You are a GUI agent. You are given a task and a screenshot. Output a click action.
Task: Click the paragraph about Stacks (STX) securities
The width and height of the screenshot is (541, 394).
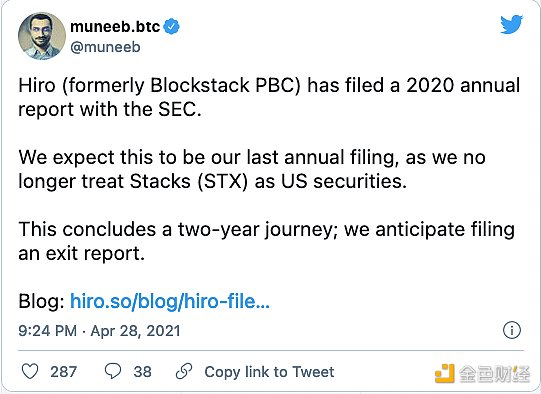click(x=252, y=169)
